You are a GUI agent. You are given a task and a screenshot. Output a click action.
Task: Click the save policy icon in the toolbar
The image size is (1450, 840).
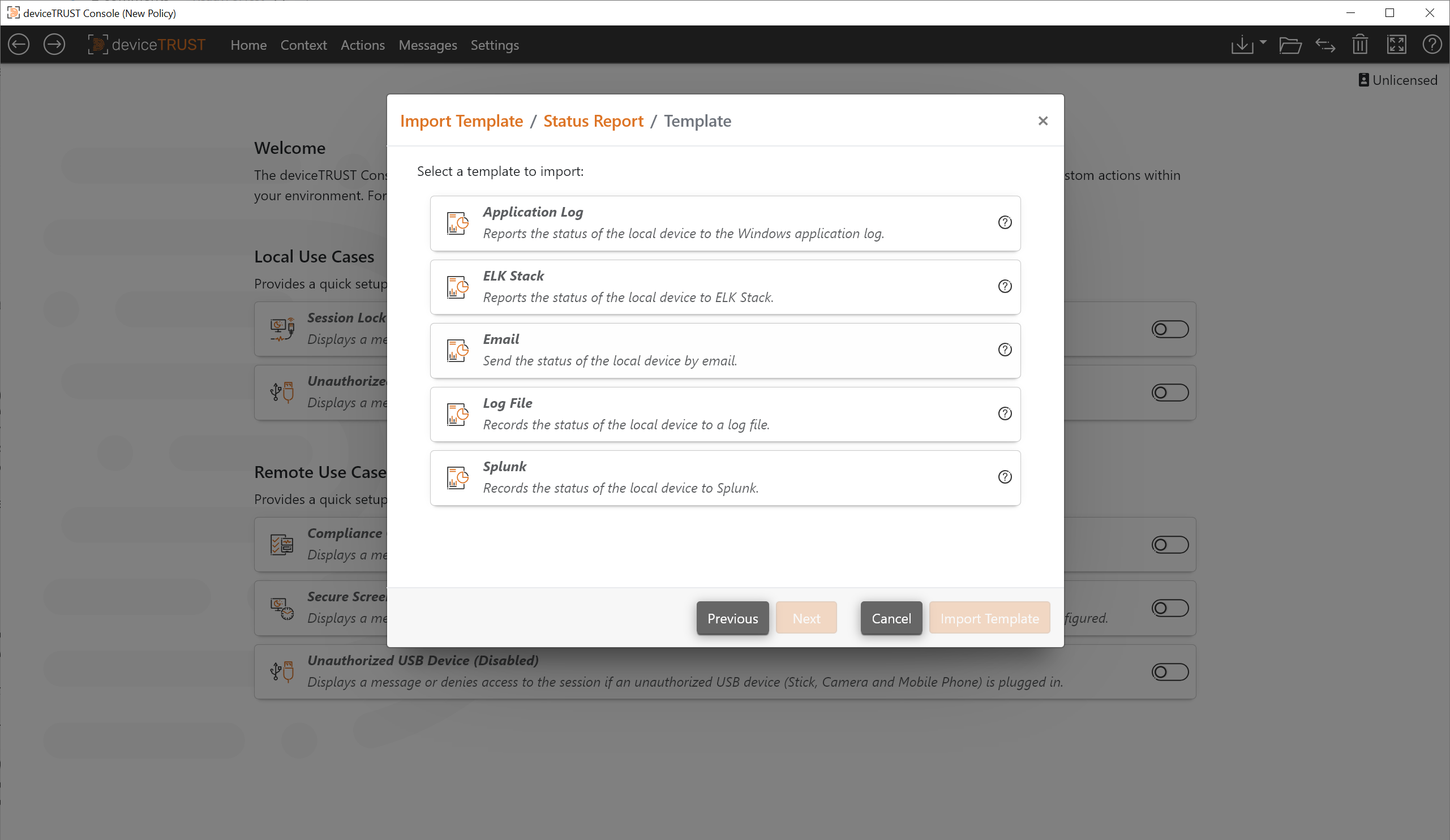[x=1243, y=44]
